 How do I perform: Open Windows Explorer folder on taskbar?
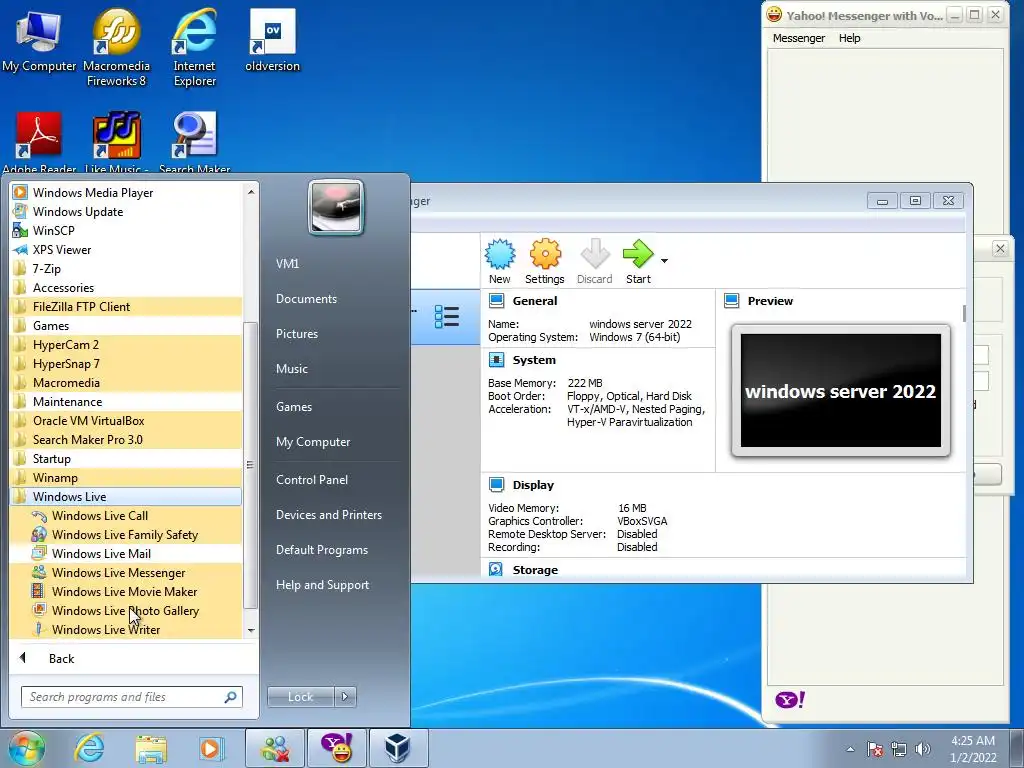click(151, 748)
